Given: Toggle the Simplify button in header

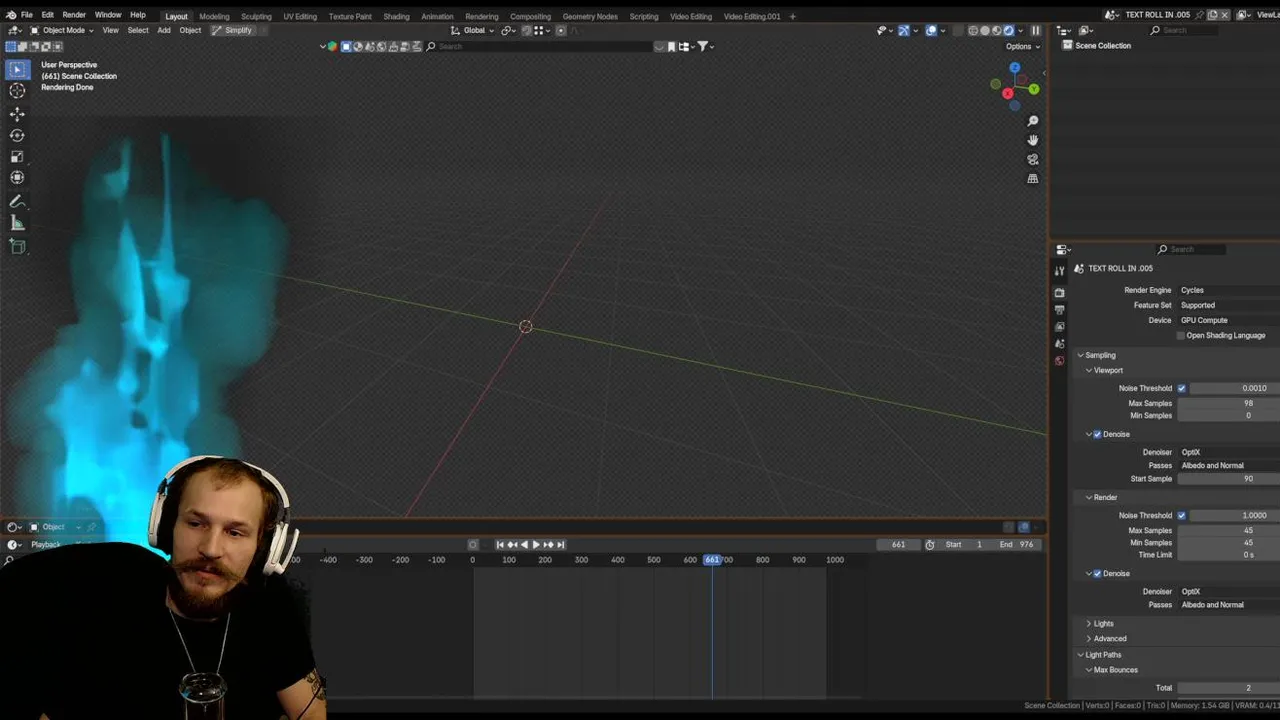Looking at the screenshot, I should point(232,30).
